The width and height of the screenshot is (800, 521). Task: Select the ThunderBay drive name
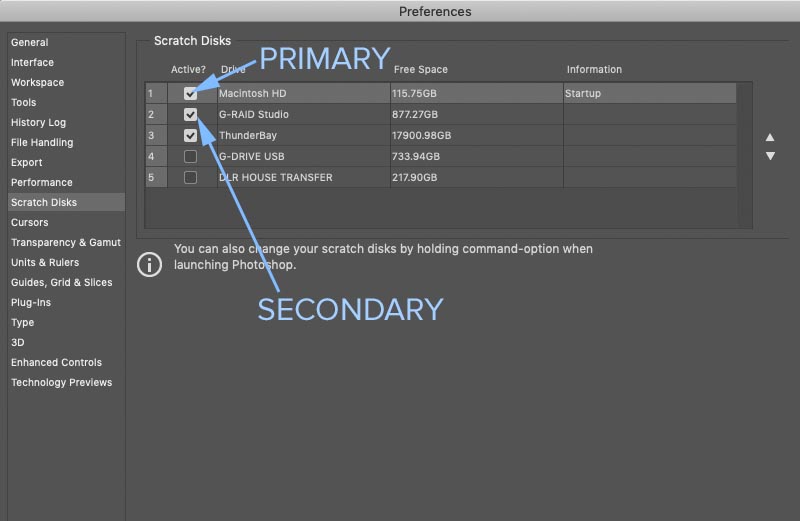pyautogui.click(x=247, y=135)
